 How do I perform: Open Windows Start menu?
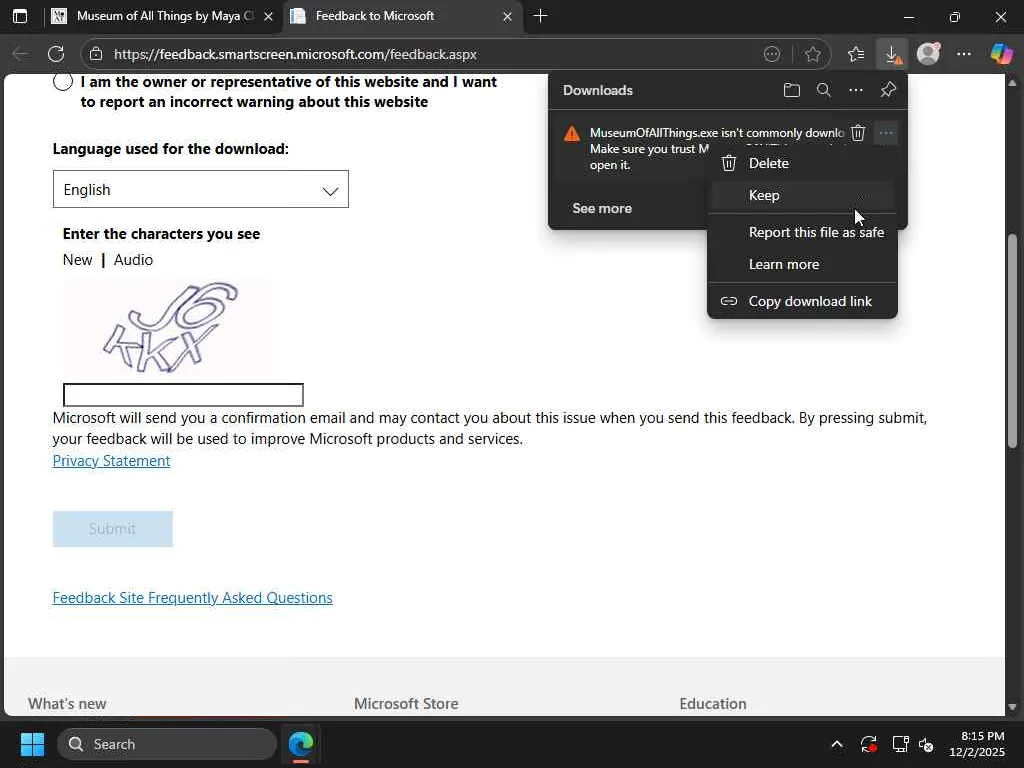32,744
